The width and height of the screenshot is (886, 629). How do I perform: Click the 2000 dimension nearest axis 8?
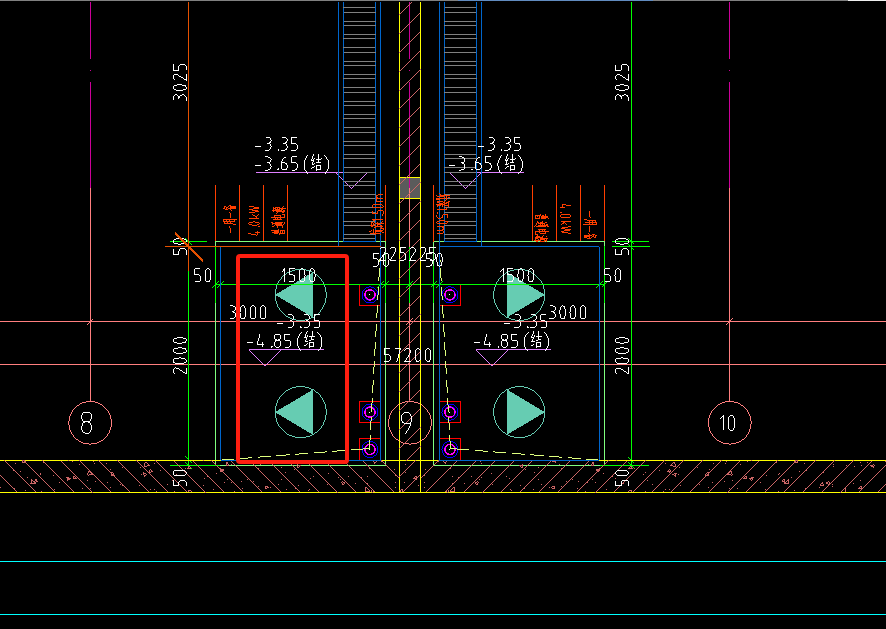coord(180,355)
